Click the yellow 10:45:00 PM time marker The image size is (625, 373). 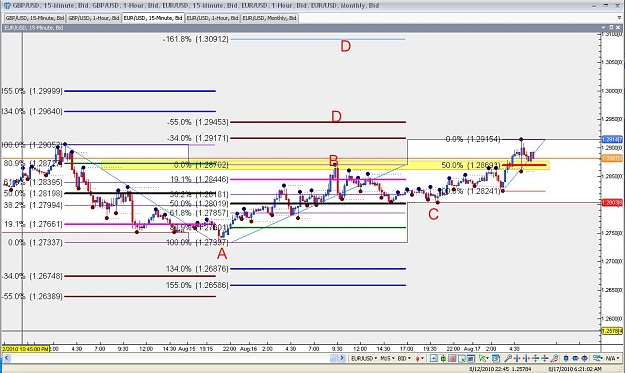26,349
